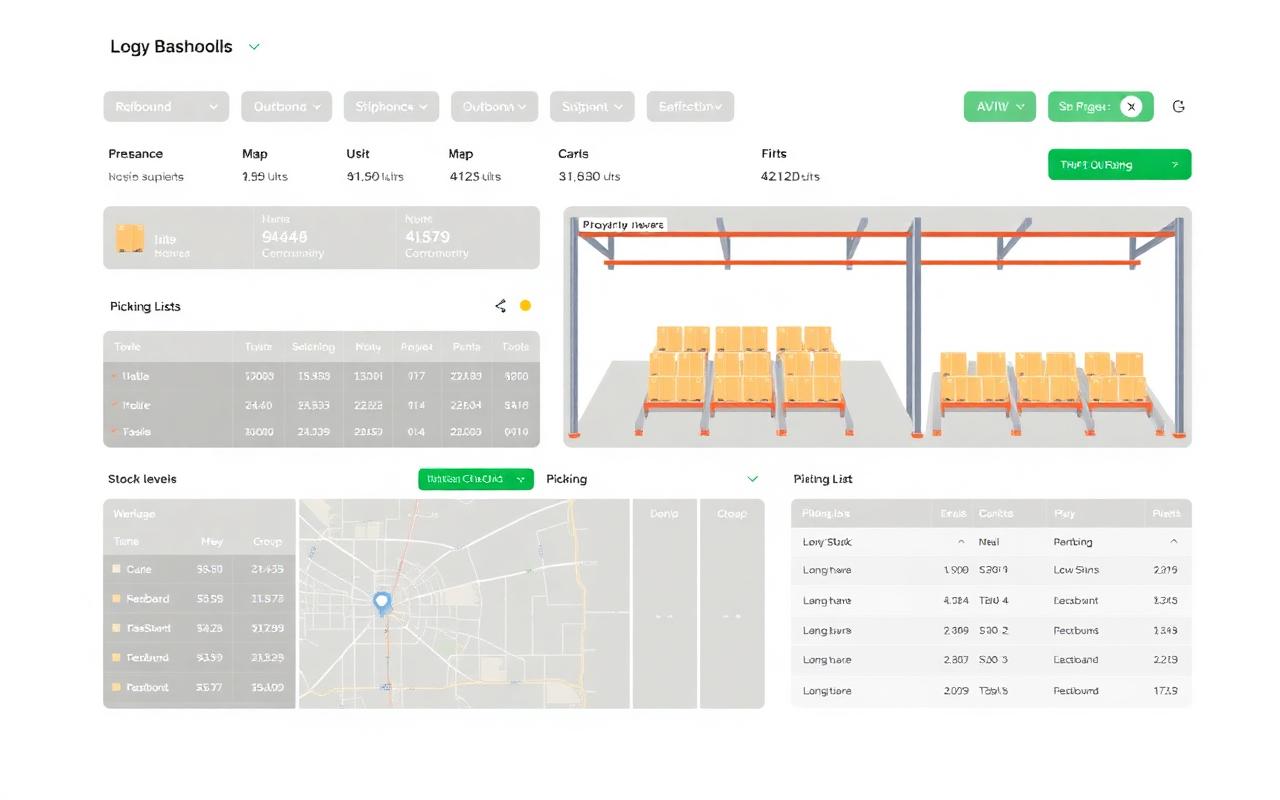
Task: Click the yellow status dot beside Picking Lists
Action: 526,306
